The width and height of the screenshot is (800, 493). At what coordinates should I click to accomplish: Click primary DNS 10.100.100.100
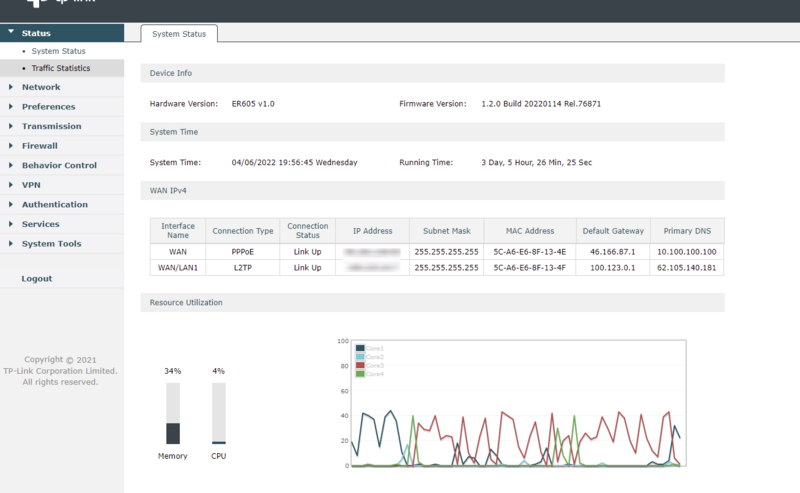(687, 252)
